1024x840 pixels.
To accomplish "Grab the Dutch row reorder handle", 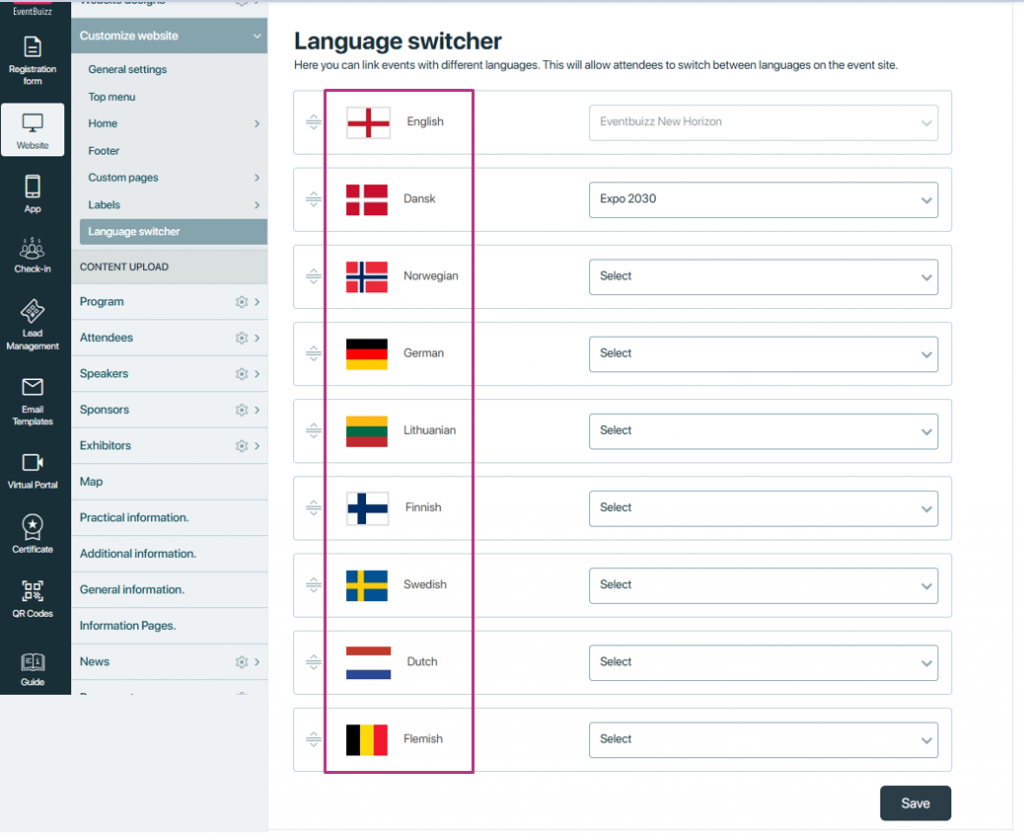I will click(313, 662).
